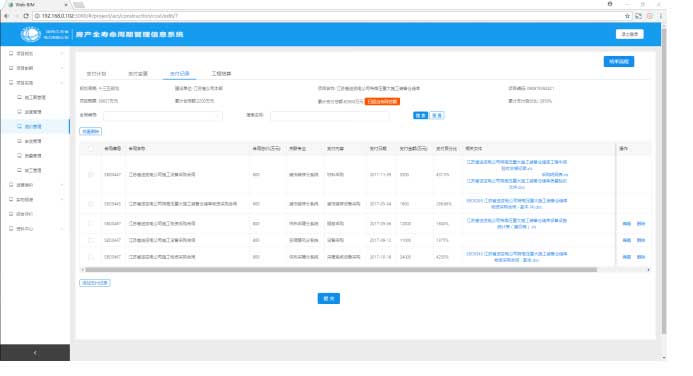
Task: Click the globe logo in the blue header
Action: 30,34
